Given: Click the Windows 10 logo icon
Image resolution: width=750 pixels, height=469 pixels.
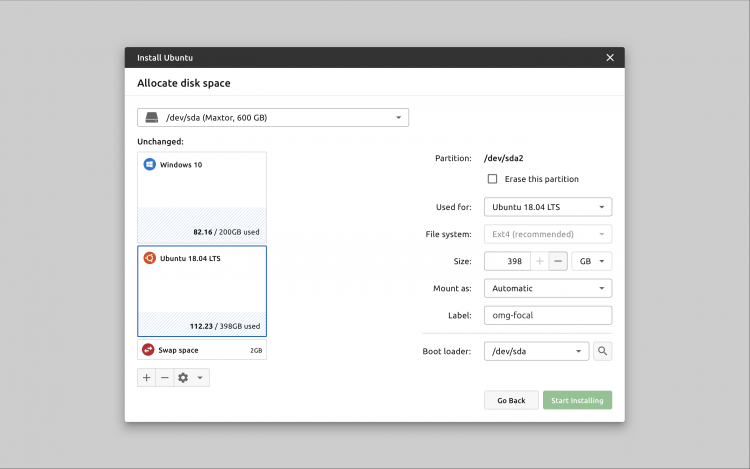Looking at the screenshot, I should pyautogui.click(x=150, y=164).
